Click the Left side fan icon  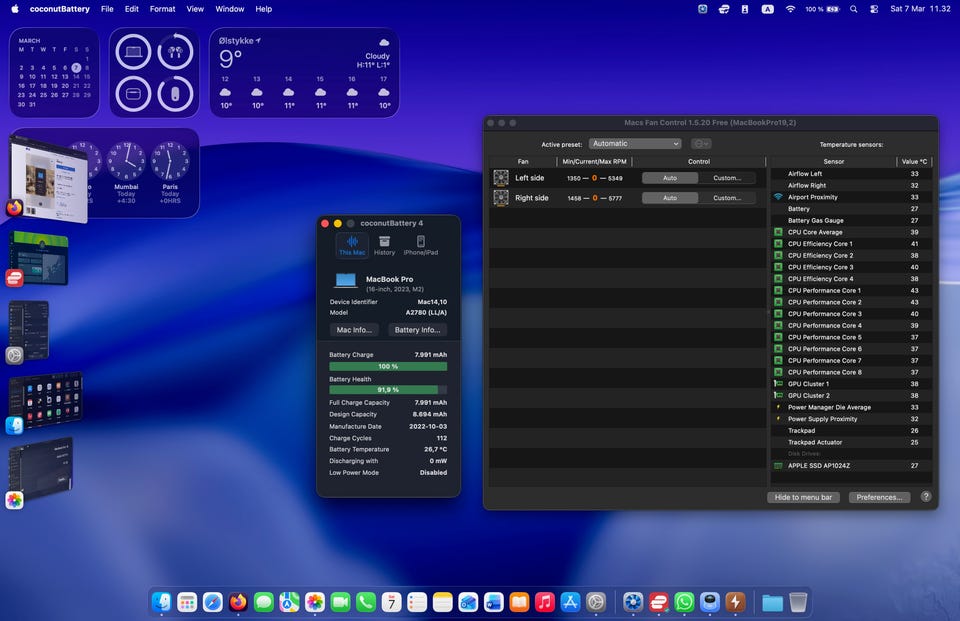click(x=501, y=178)
